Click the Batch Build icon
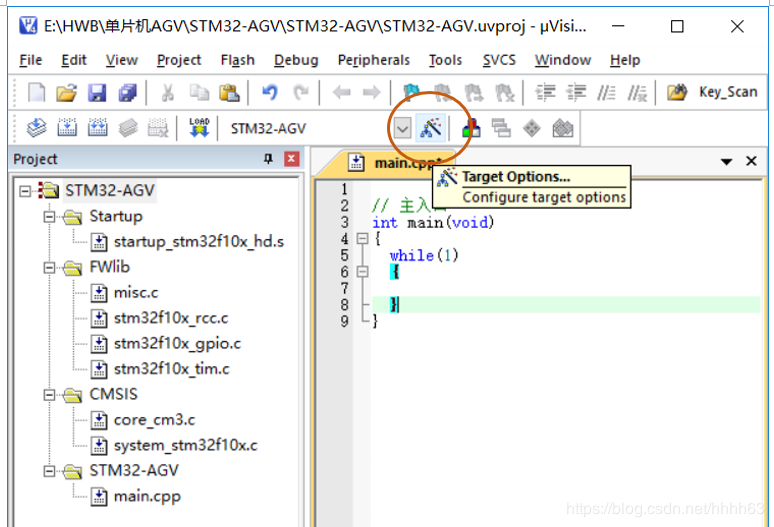The width and height of the screenshot is (774, 527). 128,128
